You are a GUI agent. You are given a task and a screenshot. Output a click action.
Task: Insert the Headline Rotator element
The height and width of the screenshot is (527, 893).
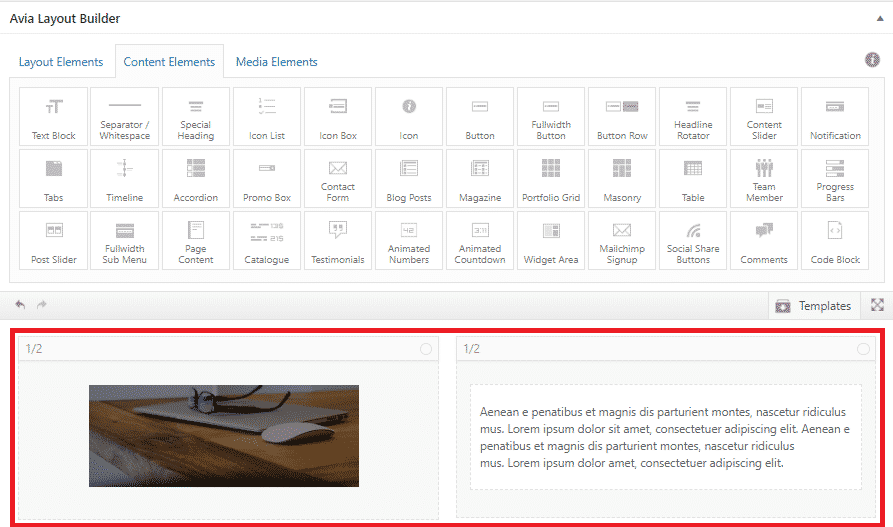point(693,117)
